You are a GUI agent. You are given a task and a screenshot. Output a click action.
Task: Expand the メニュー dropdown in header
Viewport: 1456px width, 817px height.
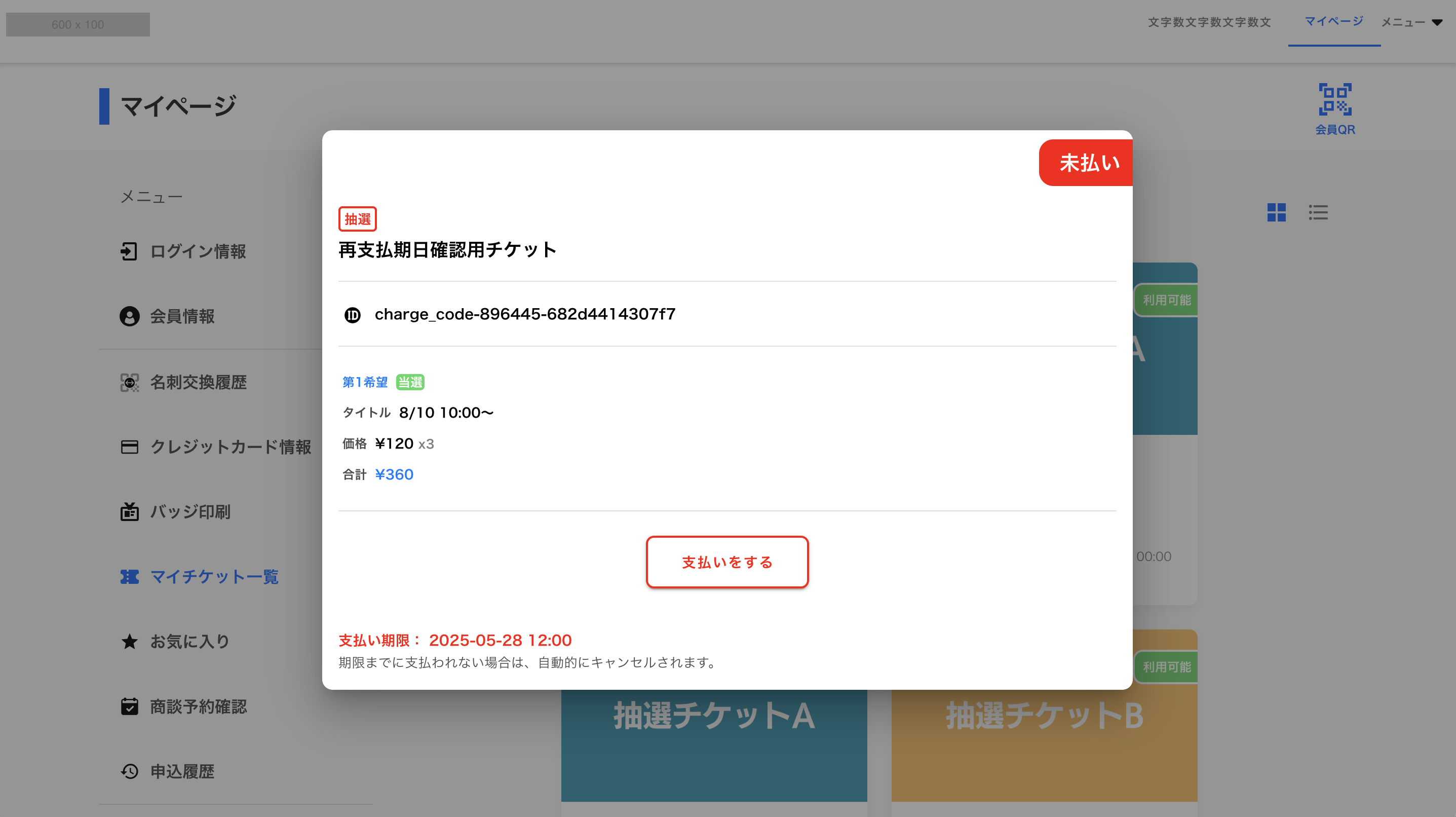coord(1412,23)
